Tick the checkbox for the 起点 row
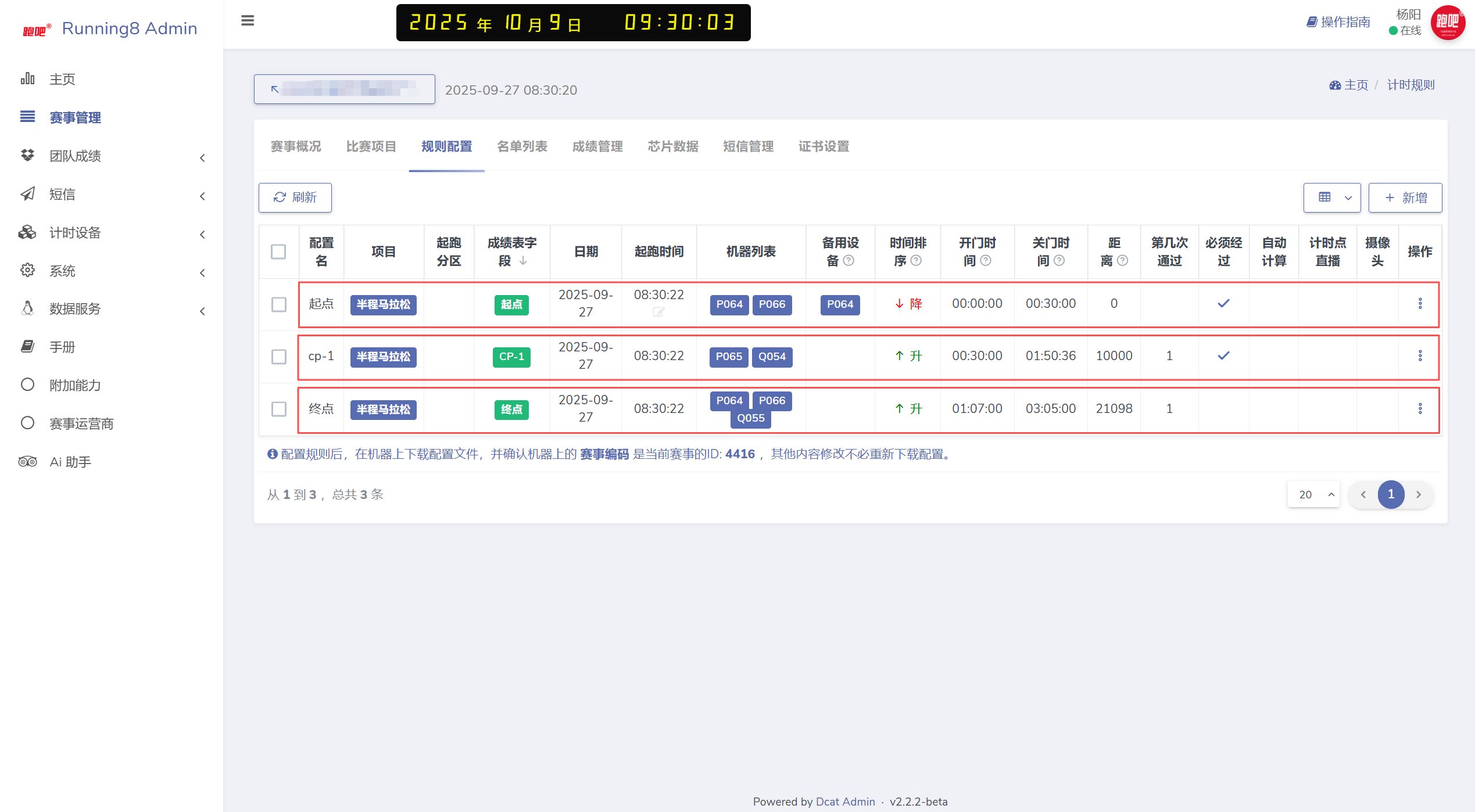The width and height of the screenshot is (1475, 812). [279, 304]
